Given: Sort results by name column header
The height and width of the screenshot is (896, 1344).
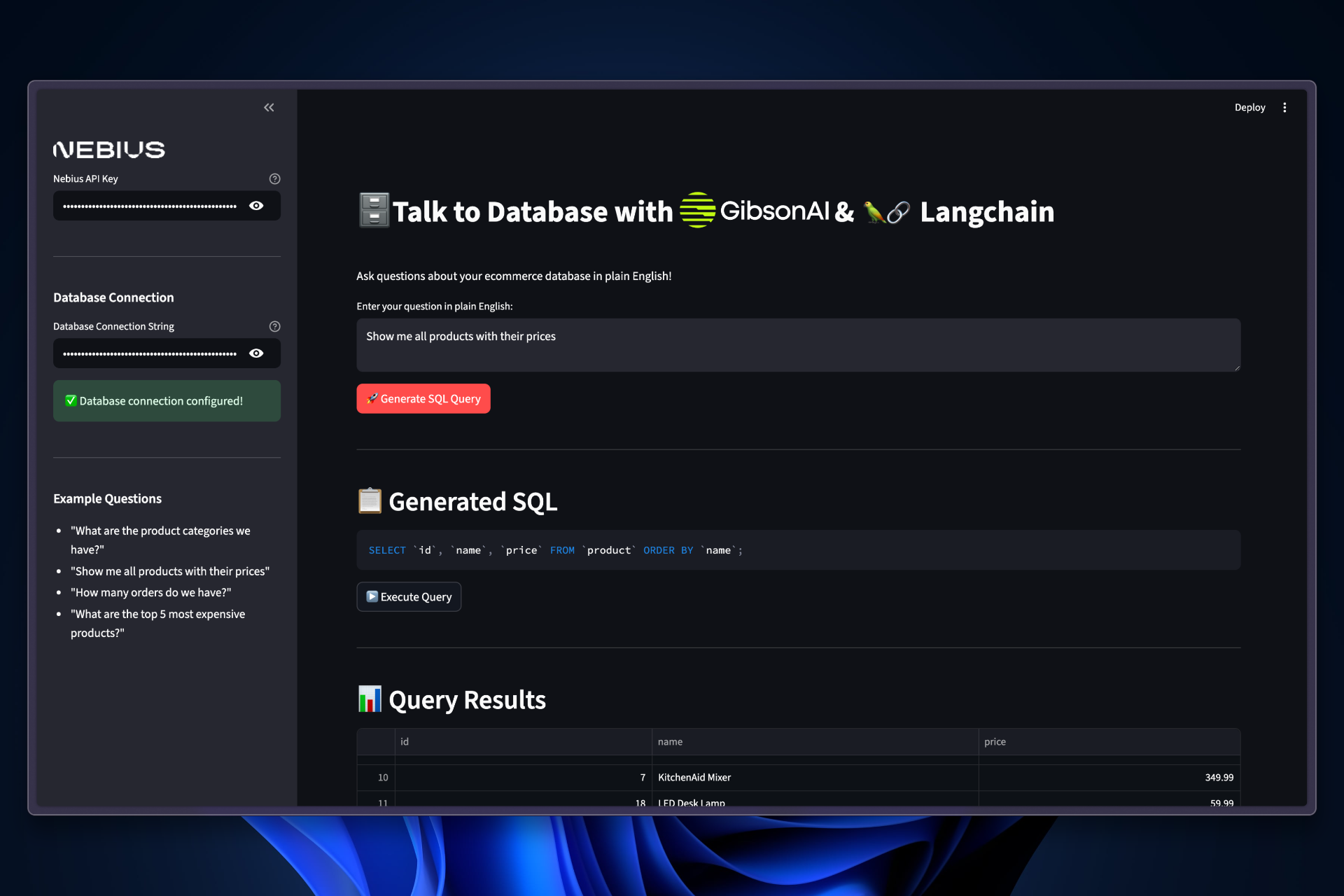Looking at the screenshot, I should (670, 742).
